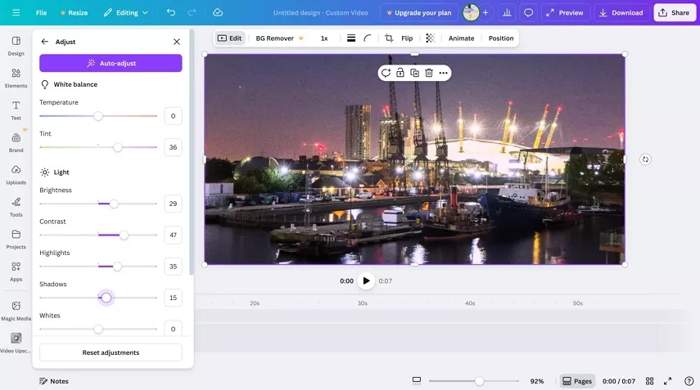
Task: Open border style lines icon
Action: (x=351, y=38)
